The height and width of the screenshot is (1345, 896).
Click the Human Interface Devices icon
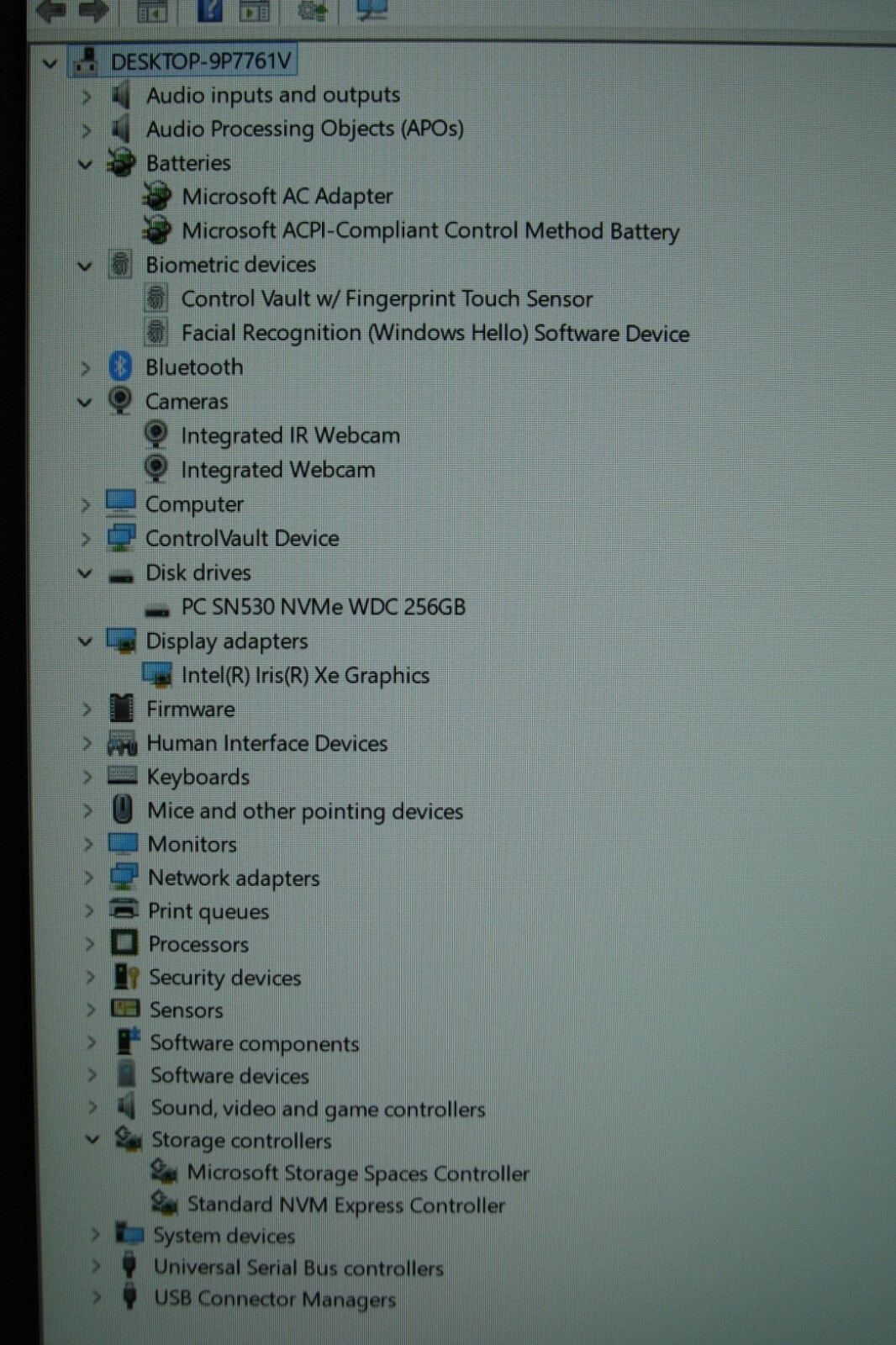[x=122, y=743]
